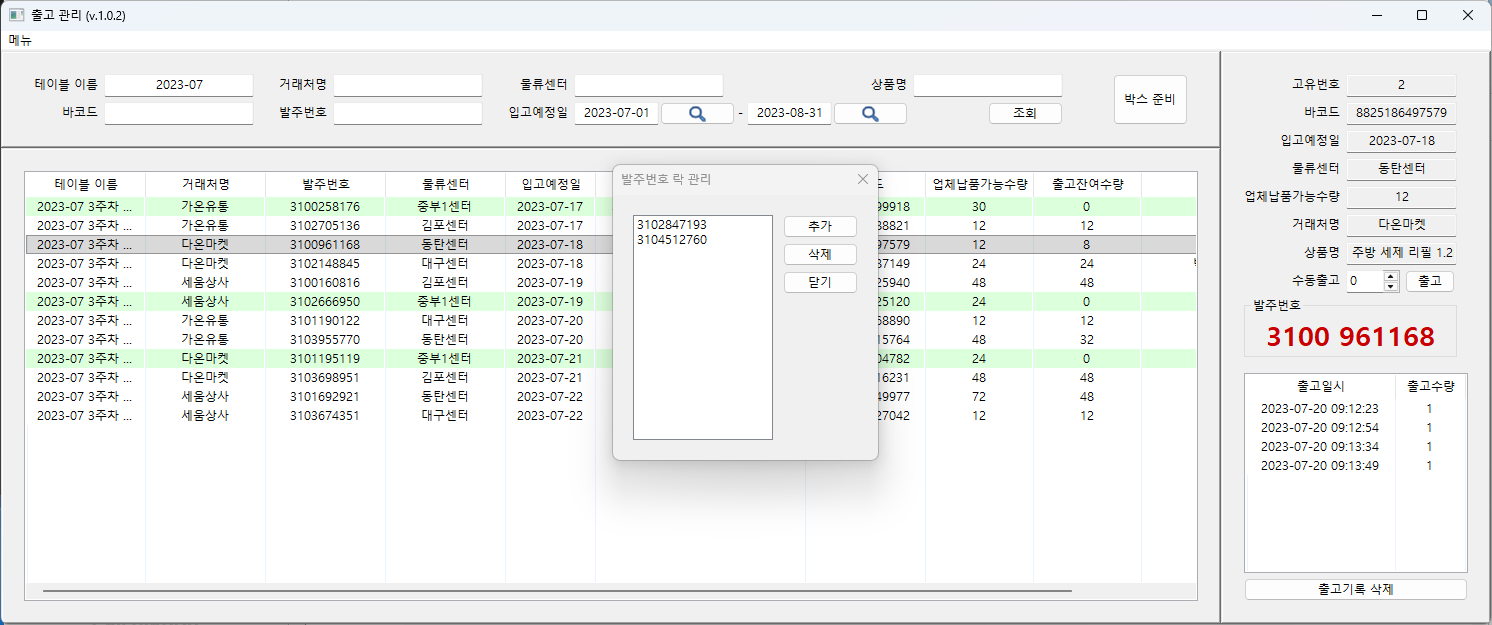Maximize the 출고 관리 window
This screenshot has height=625, width=1492.
click(1422, 15)
